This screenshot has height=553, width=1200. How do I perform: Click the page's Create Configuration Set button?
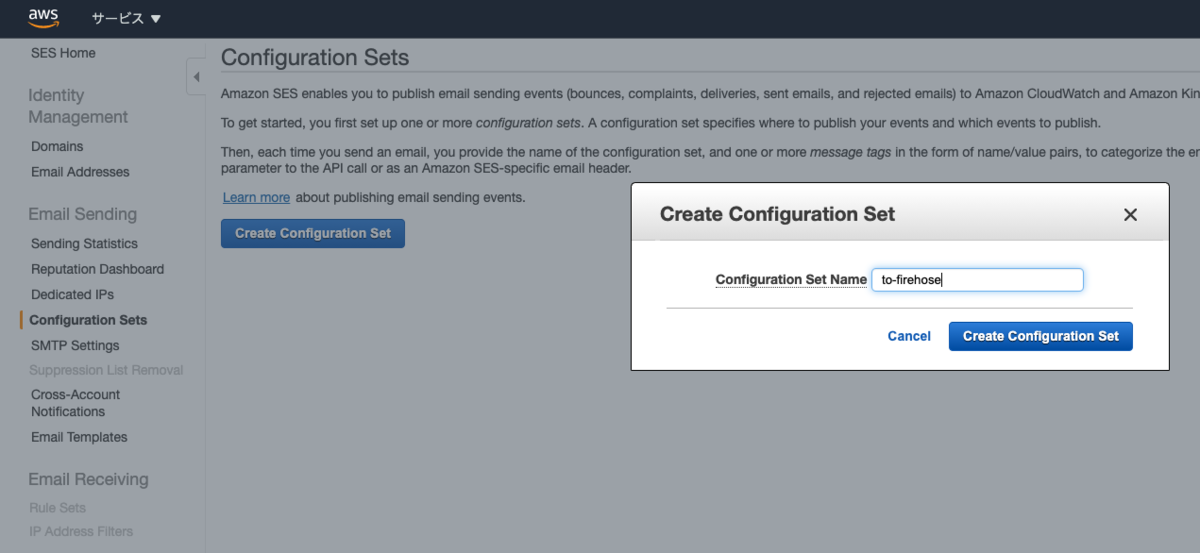point(313,233)
